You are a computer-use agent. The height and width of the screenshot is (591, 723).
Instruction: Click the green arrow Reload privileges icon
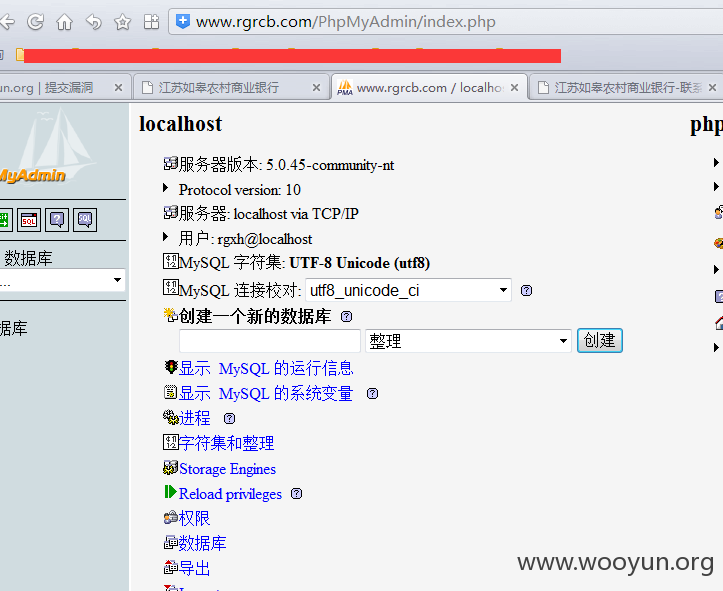click(x=170, y=492)
